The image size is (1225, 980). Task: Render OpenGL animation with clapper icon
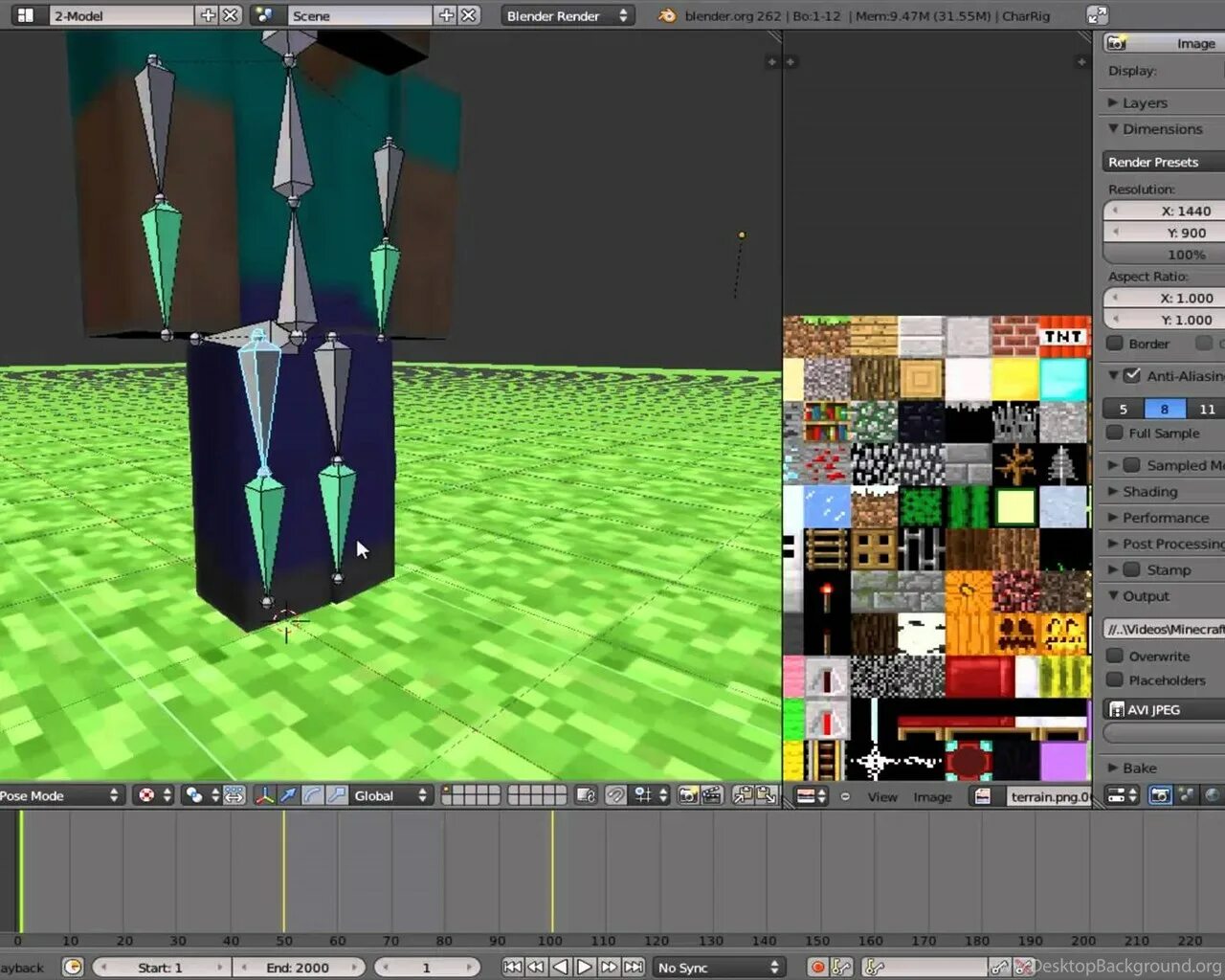[711, 795]
